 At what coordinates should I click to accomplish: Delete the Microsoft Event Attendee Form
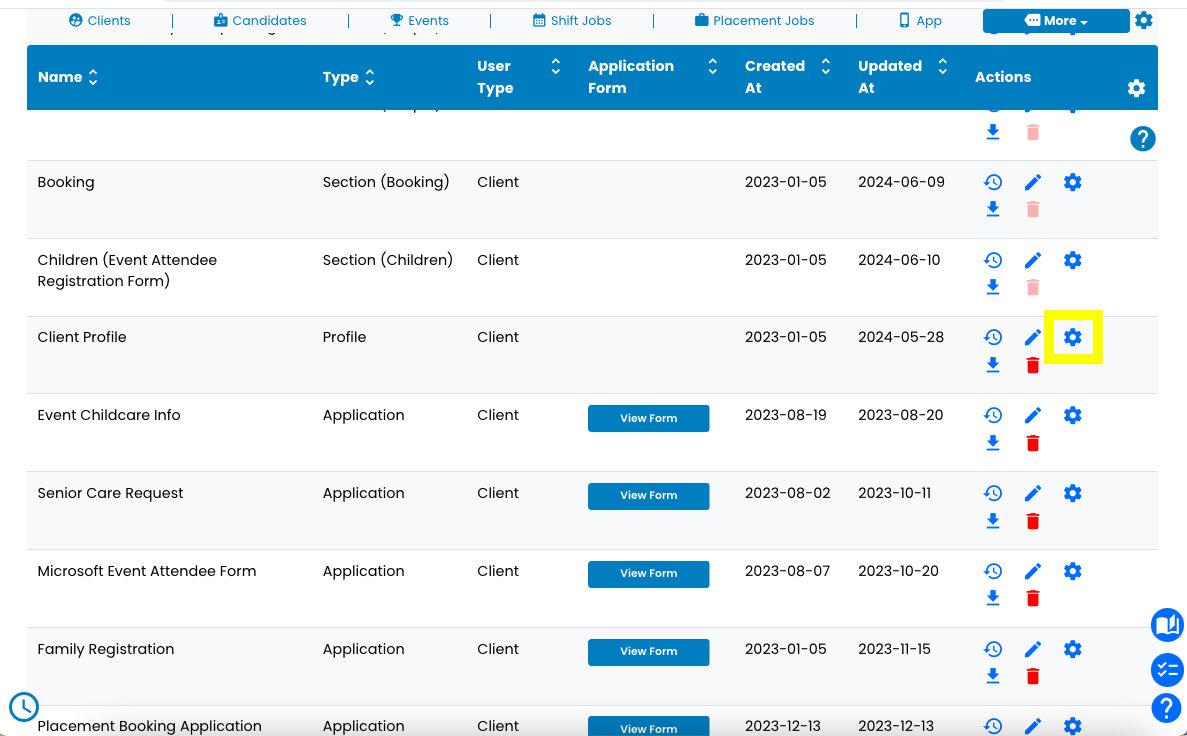click(1033, 598)
